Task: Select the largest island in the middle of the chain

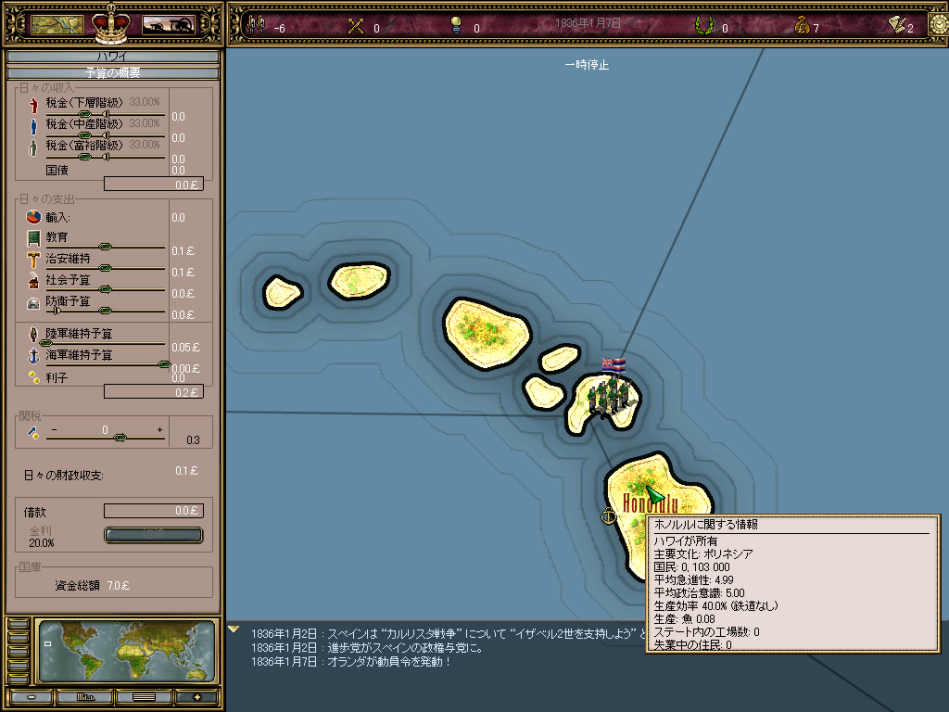Action: click(x=486, y=332)
